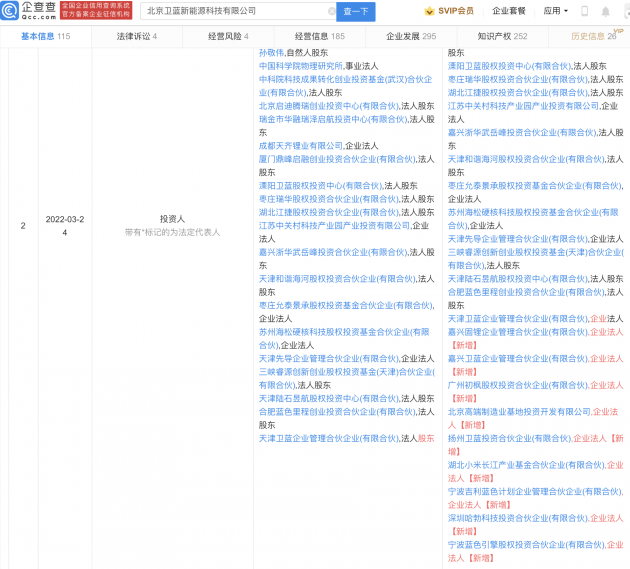This screenshot has height=569, width=630.
Task: Switch to 企业发展 tab
Action: click(411, 36)
